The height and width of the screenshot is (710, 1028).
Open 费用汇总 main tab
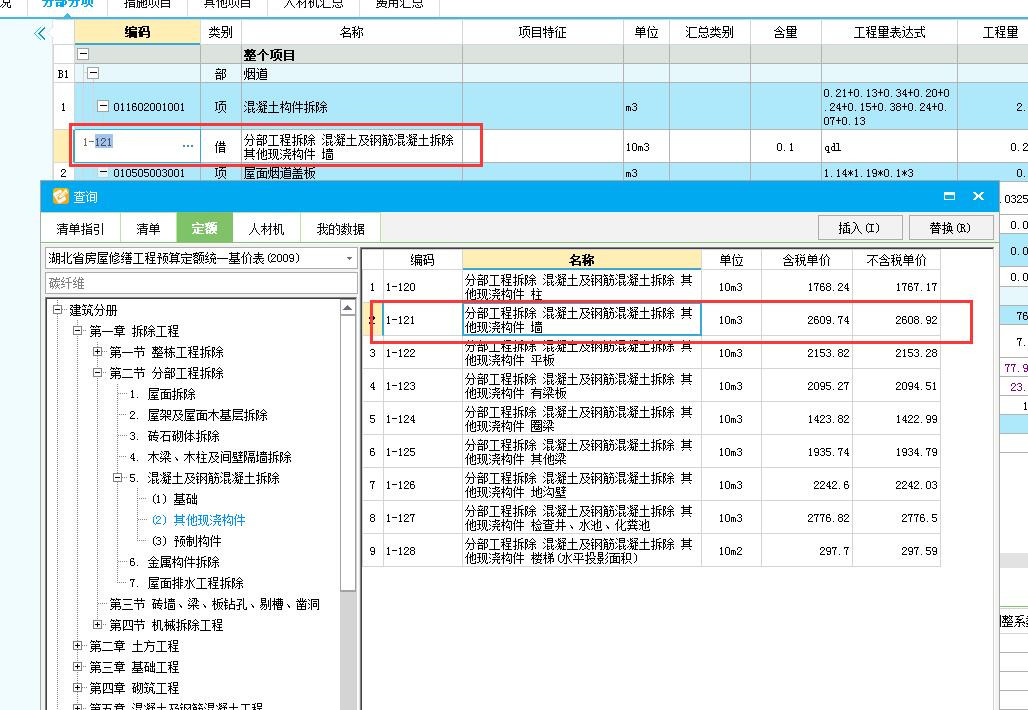click(399, 5)
